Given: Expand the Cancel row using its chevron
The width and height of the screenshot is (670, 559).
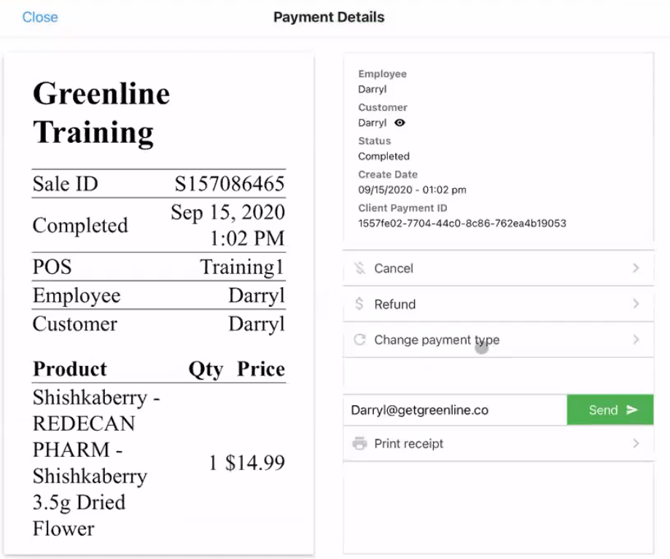Looking at the screenshot, I should point(636,268).
